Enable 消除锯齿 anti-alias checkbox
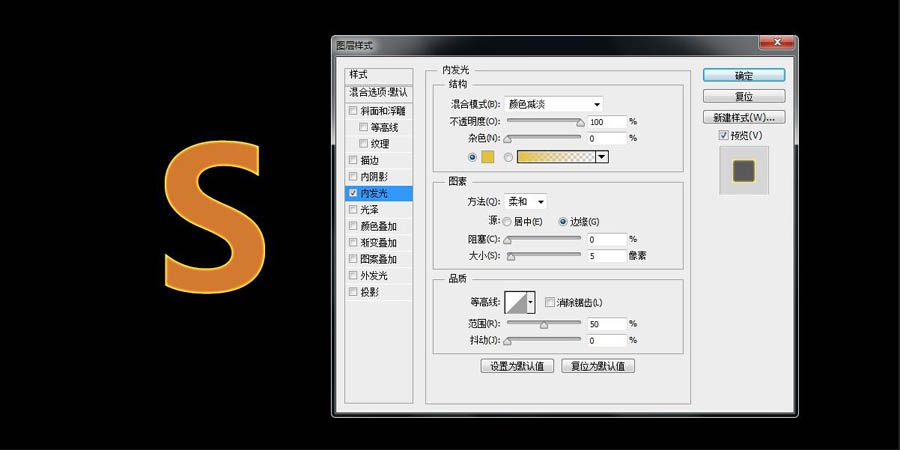The height and width of the screenshot is (450, 900). tap(550, 302)
